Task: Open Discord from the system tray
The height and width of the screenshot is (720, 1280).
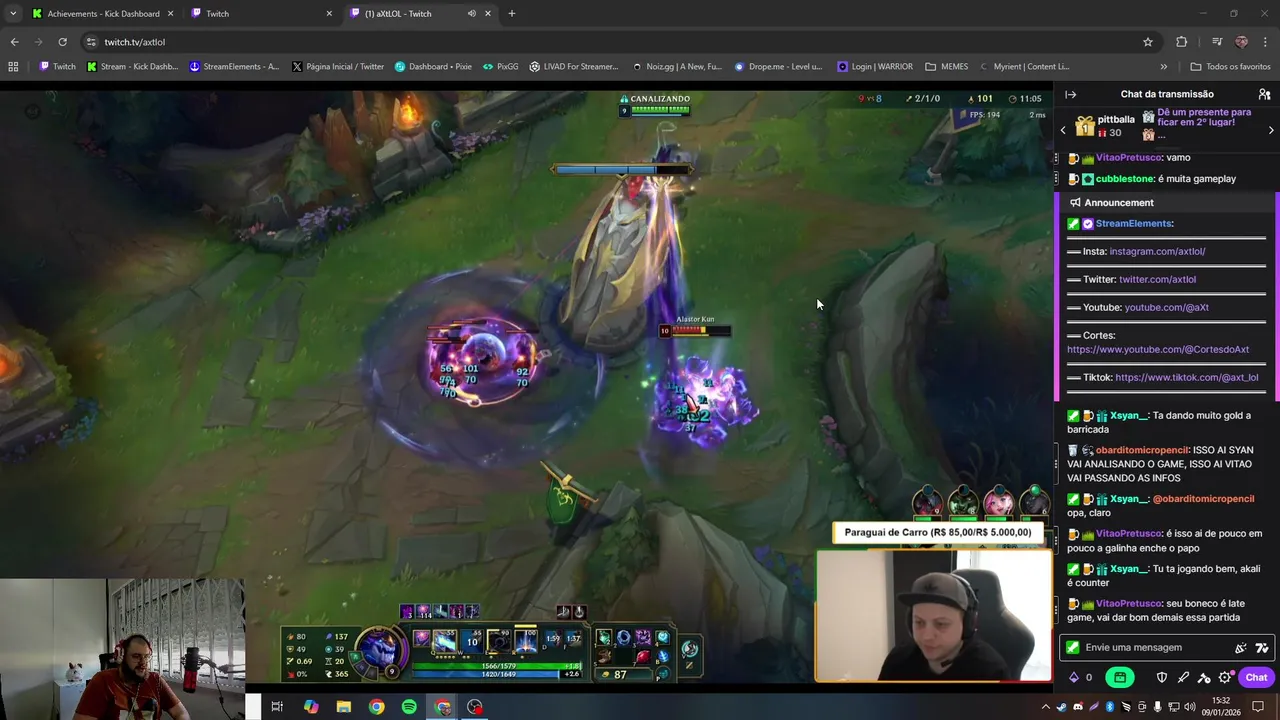Action: (x=1078, y=707)
